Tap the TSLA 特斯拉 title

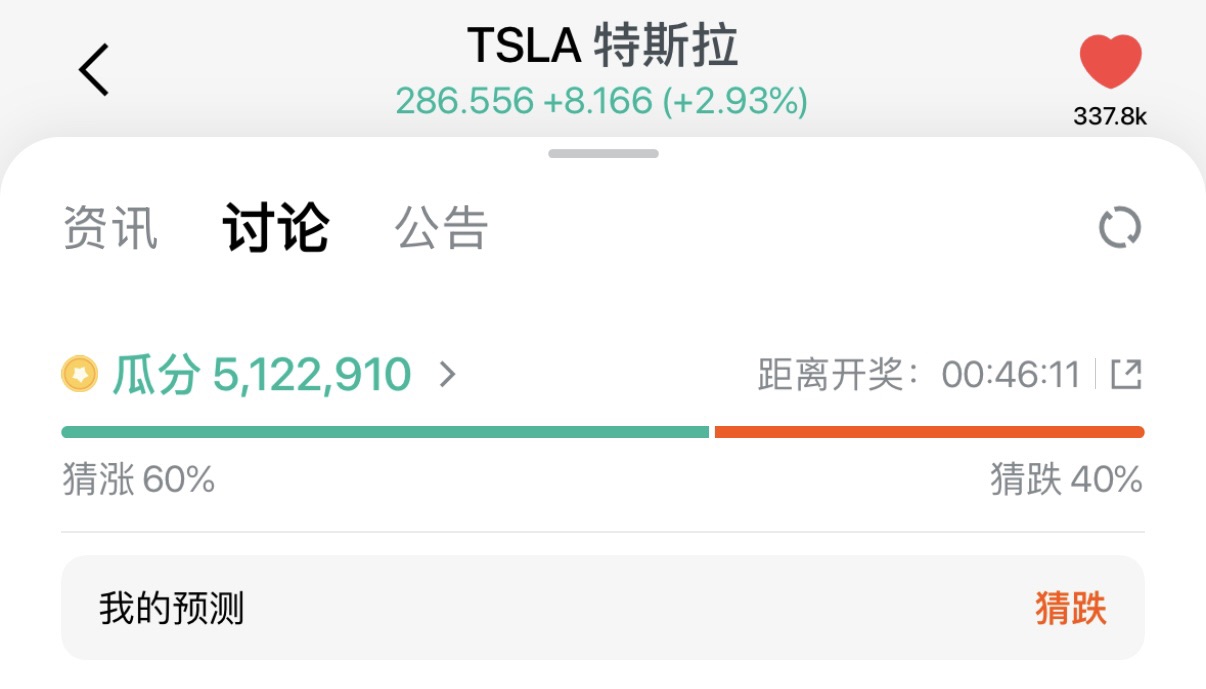(602, 46)
